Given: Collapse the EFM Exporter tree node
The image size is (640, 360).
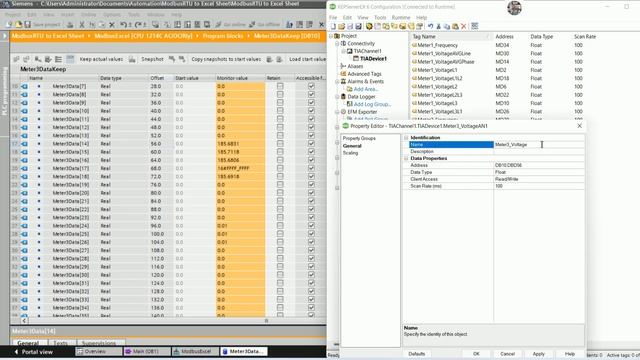Looking at the screenshot, I should coord(337,112).
